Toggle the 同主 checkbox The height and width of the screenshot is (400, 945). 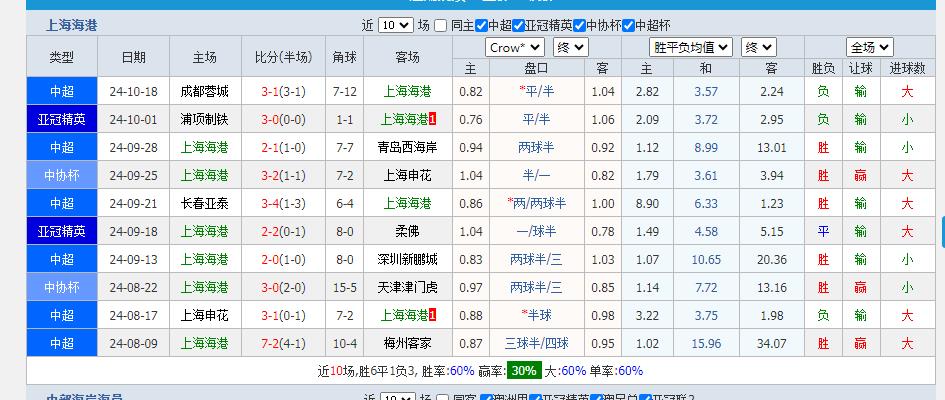click(442, 25)
